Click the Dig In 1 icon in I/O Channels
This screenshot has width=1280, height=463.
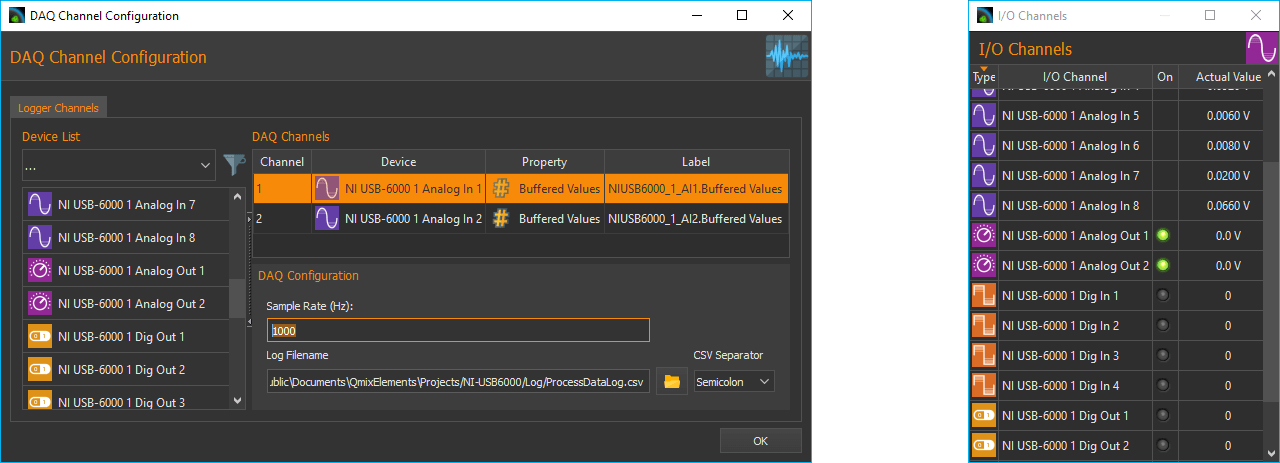pyautogui.click(x=984, y=296)
